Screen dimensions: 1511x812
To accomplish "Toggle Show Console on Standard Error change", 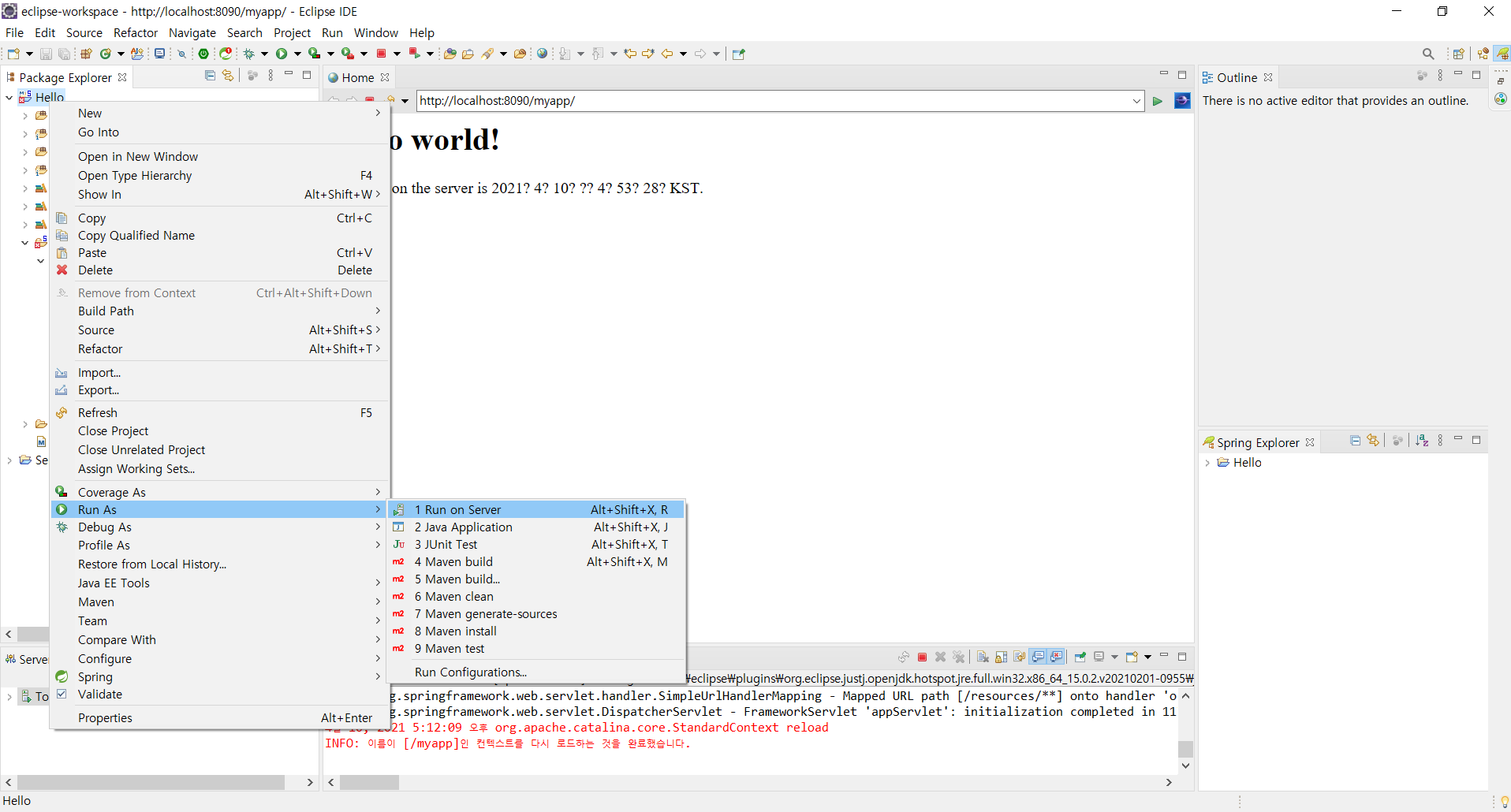I will click(1057, 657).
